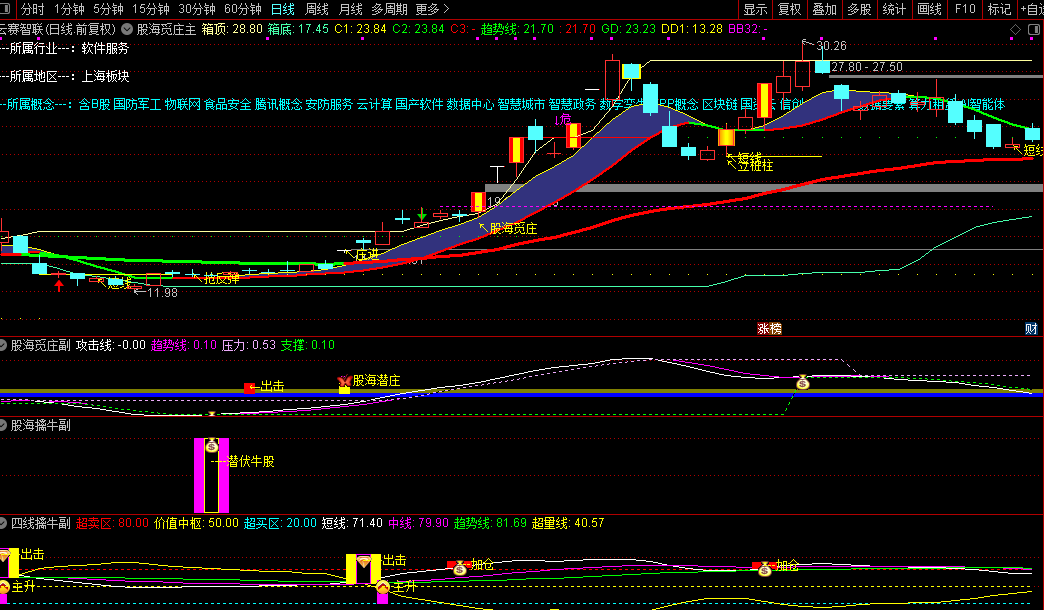Select the 5分钟 period tab
The image size is (1044, 610).
(108, 9)
